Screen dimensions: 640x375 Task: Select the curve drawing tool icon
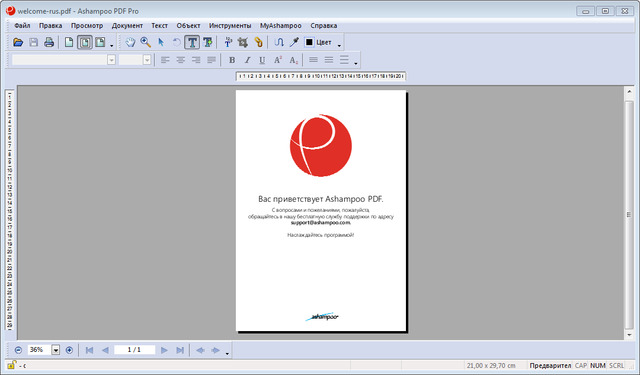(279, 42)
